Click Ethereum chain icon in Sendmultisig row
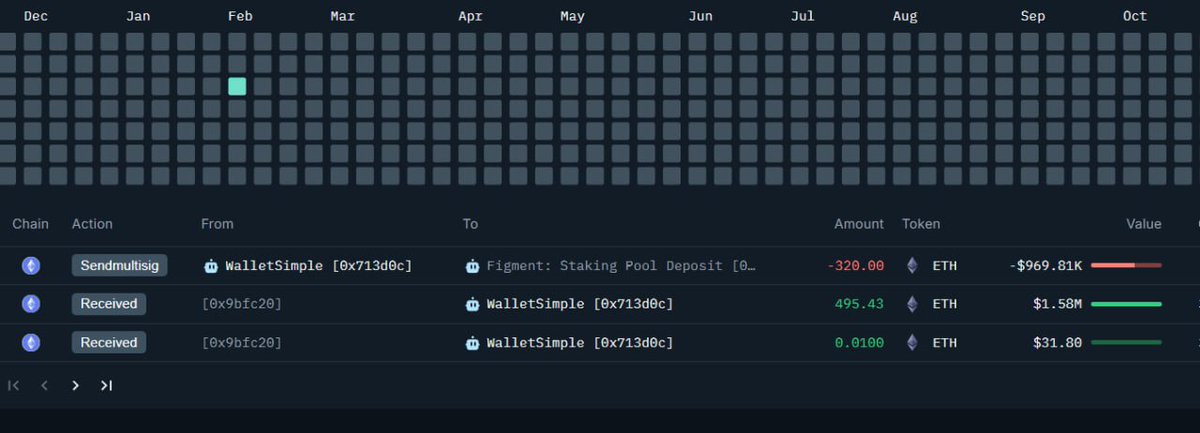Image resolution: width=1200 pixels, height=433 pixels. pyautogui.click(x=31, y=265)
